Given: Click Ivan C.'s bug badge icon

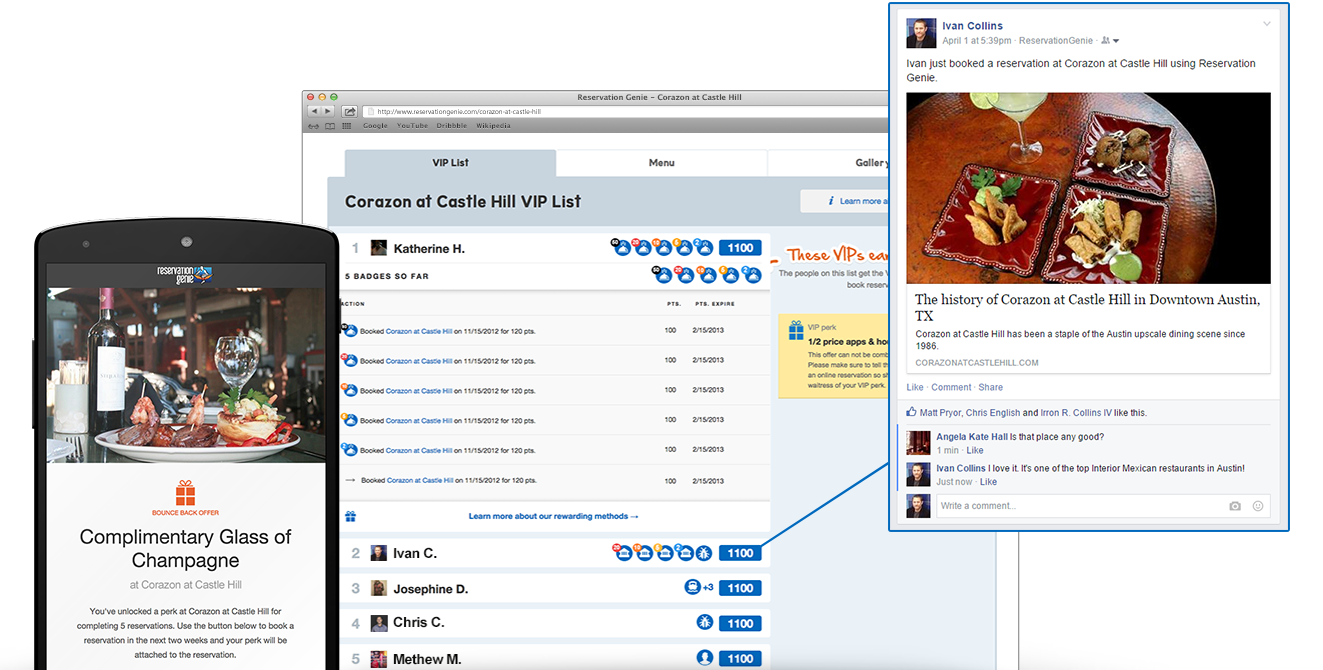Looking at the screenshot, I should [703, 553].
